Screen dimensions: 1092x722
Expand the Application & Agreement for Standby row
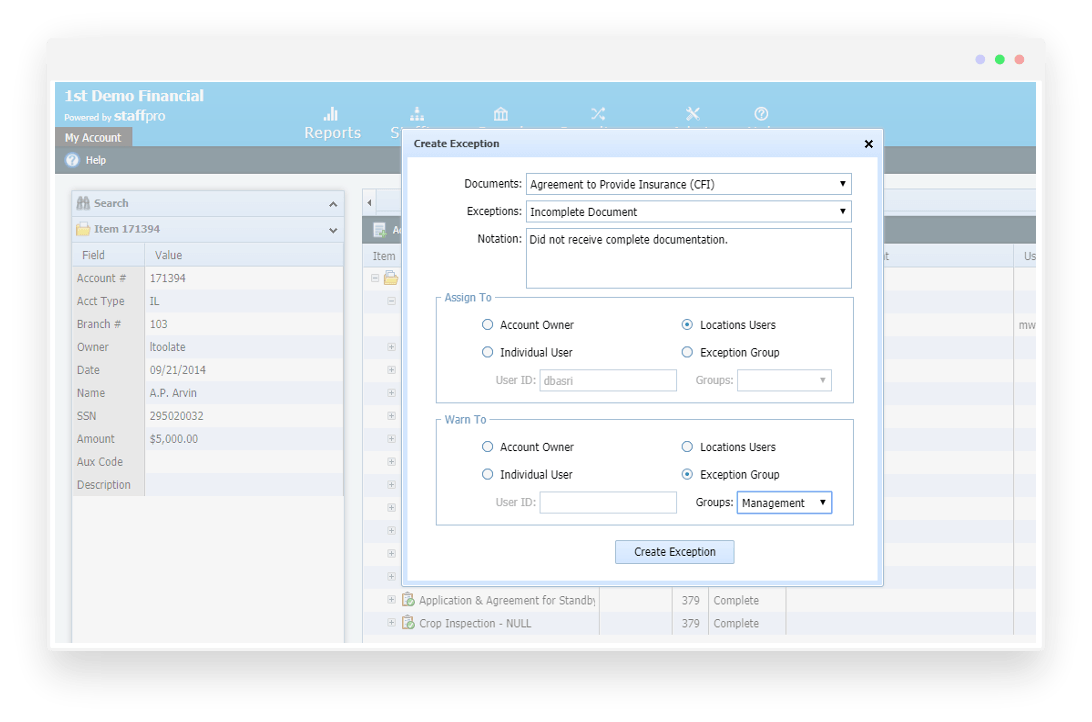[391, 599]
